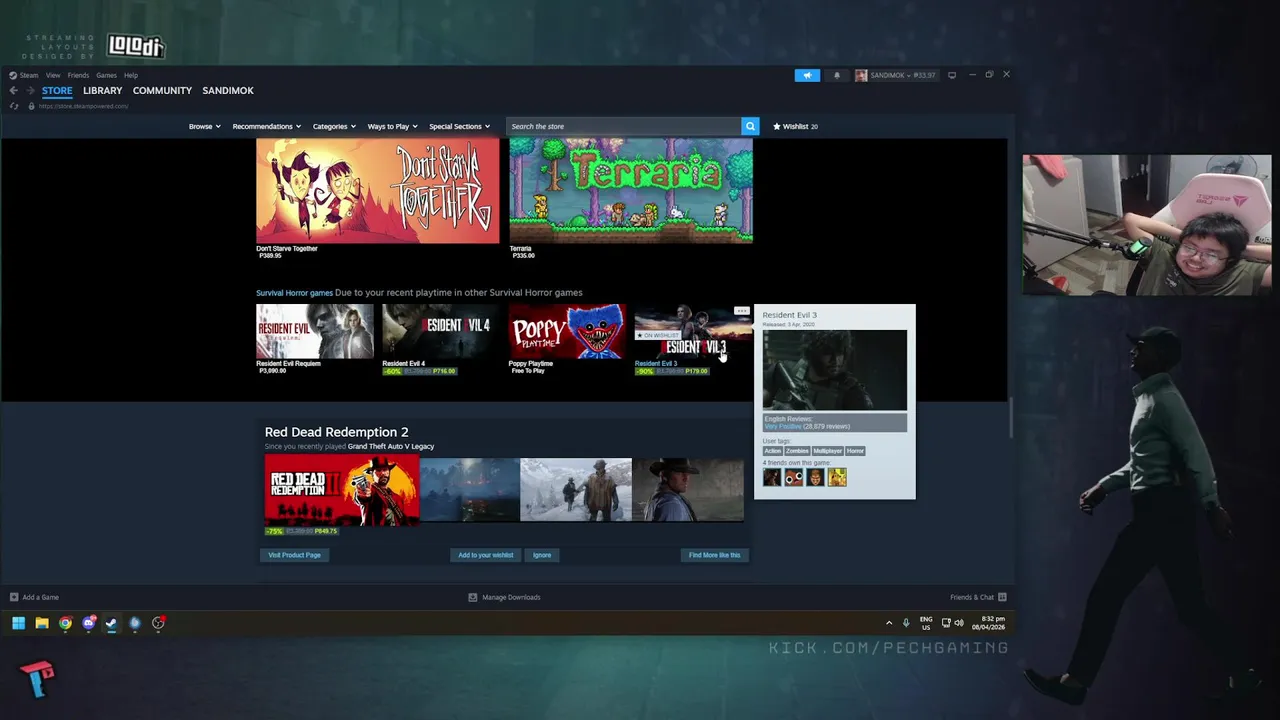
Task: Open the Windows Start menu
Action: point(18,623)
